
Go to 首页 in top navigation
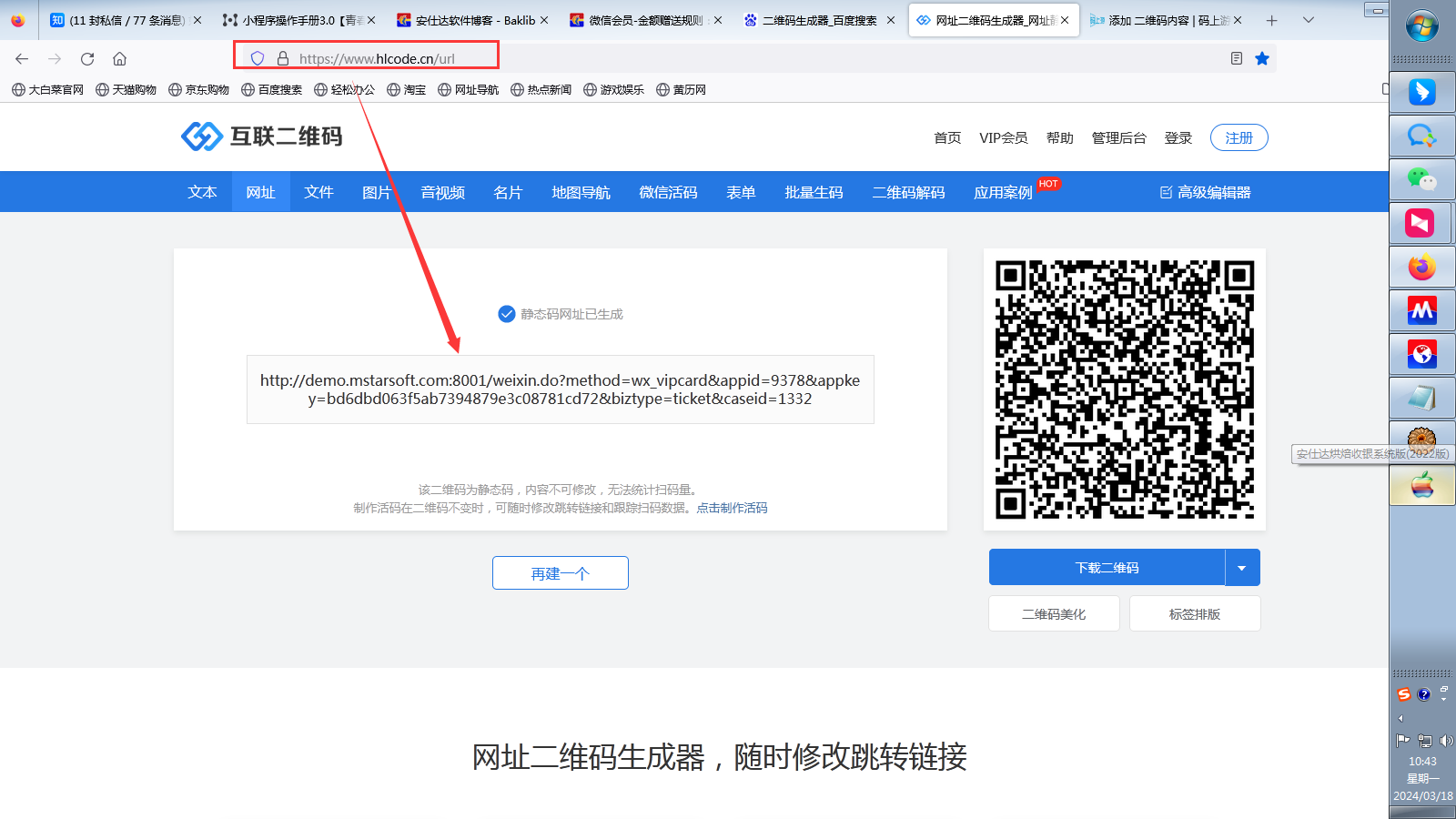pos(947,137)
